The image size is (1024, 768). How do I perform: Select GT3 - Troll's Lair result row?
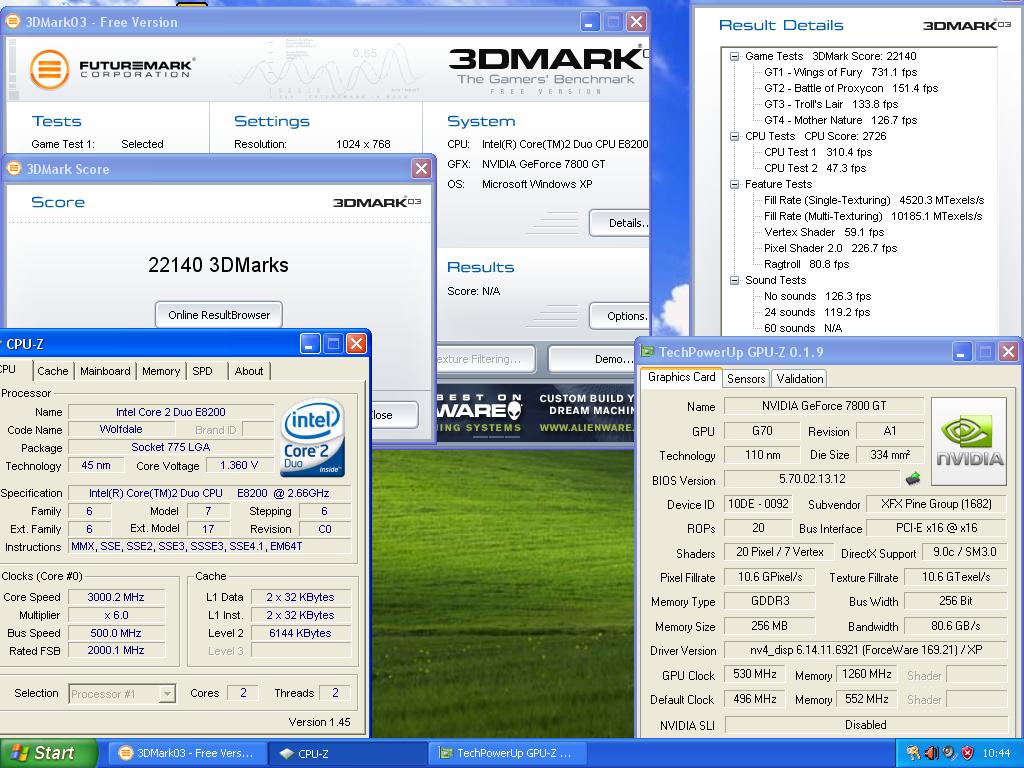click(831, 104)
